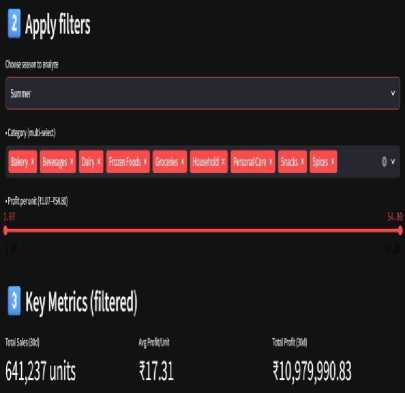Click the ₹17.31 average profit value
This screenshot has width=405, height=393.
pos(156,371)
